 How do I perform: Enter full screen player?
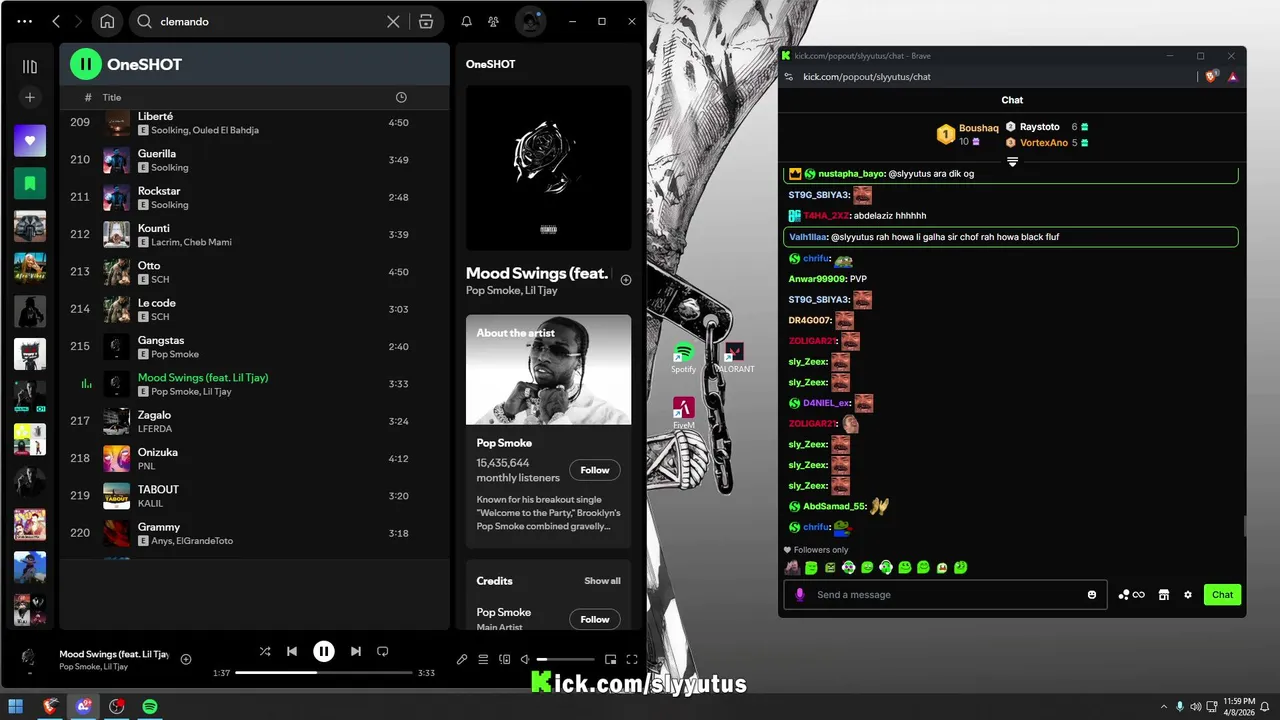coord(632,659)
